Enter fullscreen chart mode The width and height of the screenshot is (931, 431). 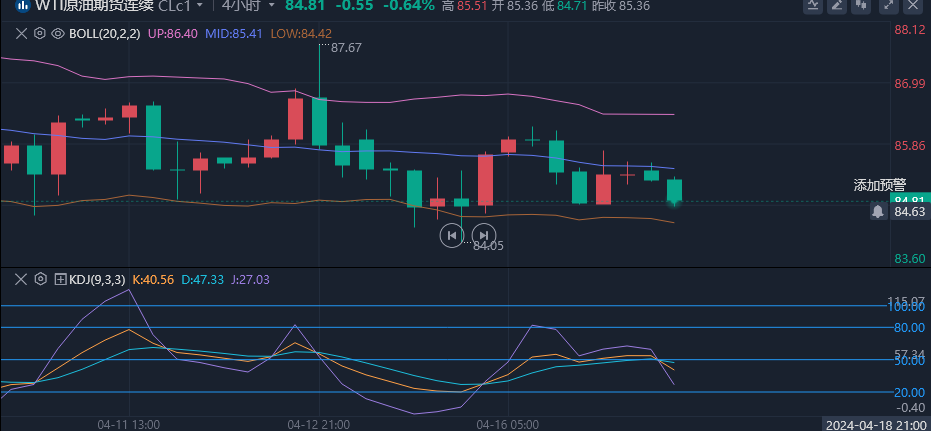[x=887, y=6]
